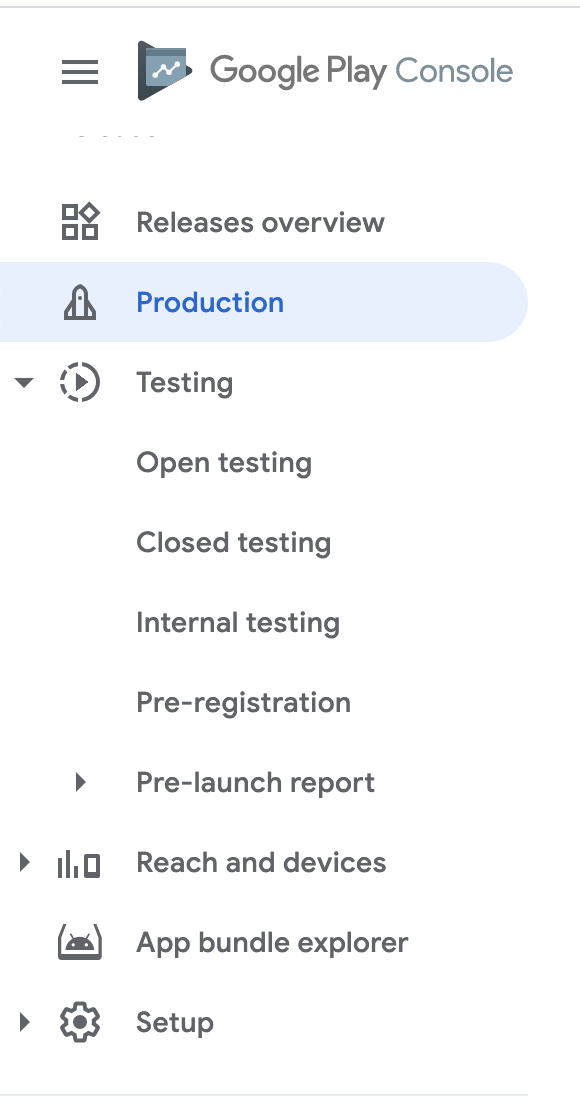Click the hamburger menu icon
Image resolution: width=580 pixels, height=1100 pixels.
80,72
